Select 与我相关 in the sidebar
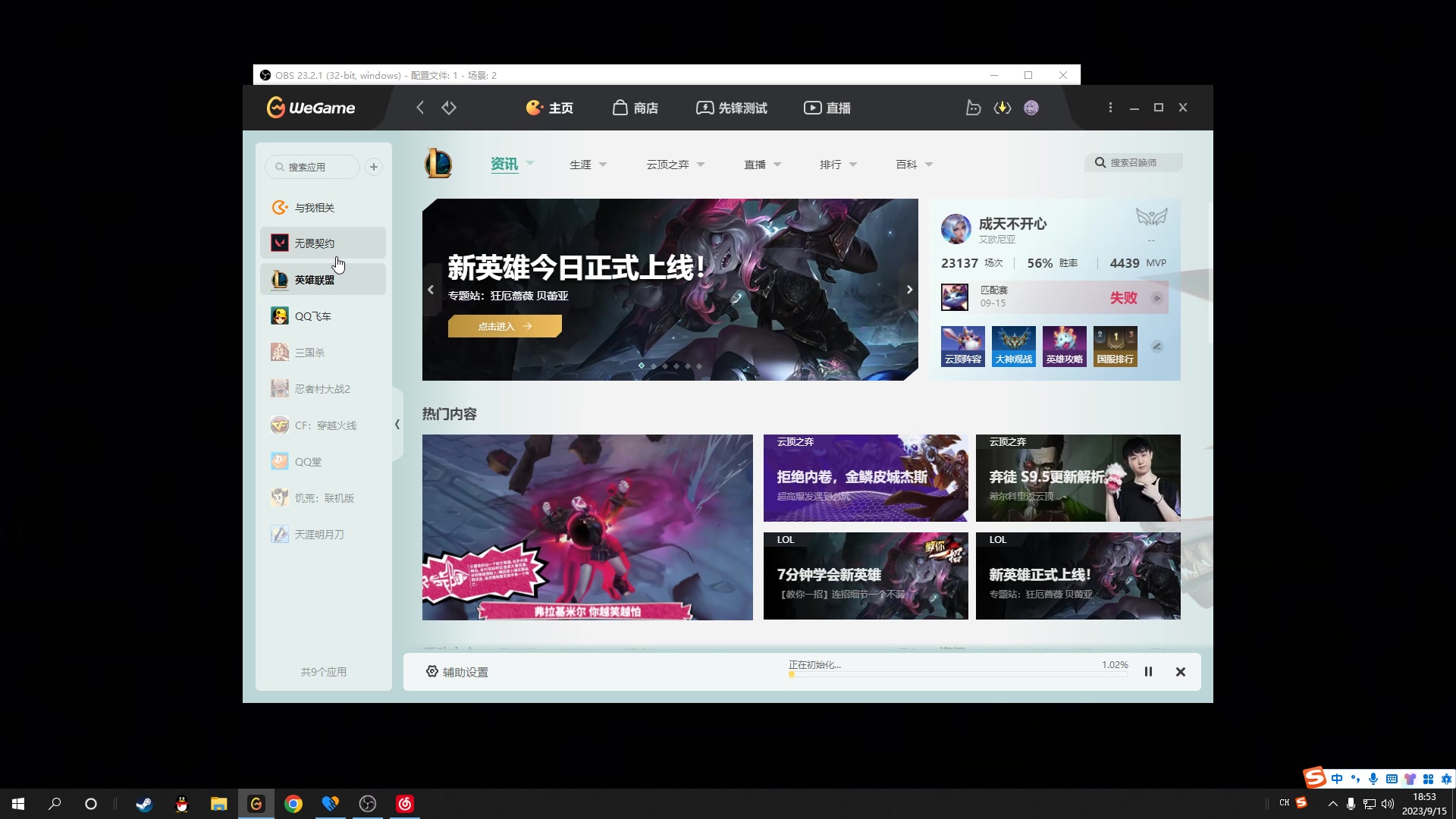 323,208
